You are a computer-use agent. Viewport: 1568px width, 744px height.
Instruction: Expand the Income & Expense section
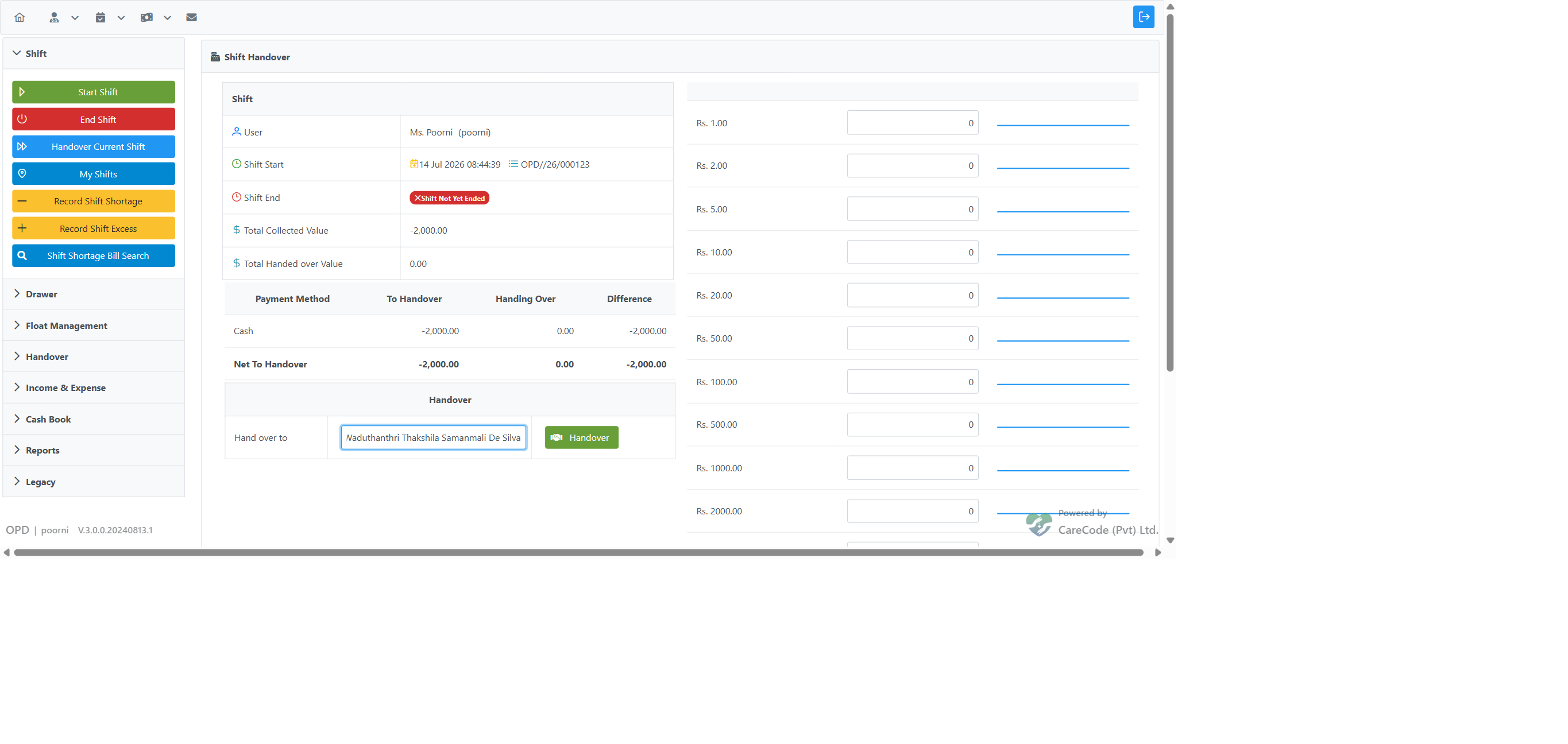pyautogui.click(x=94, y=388)
